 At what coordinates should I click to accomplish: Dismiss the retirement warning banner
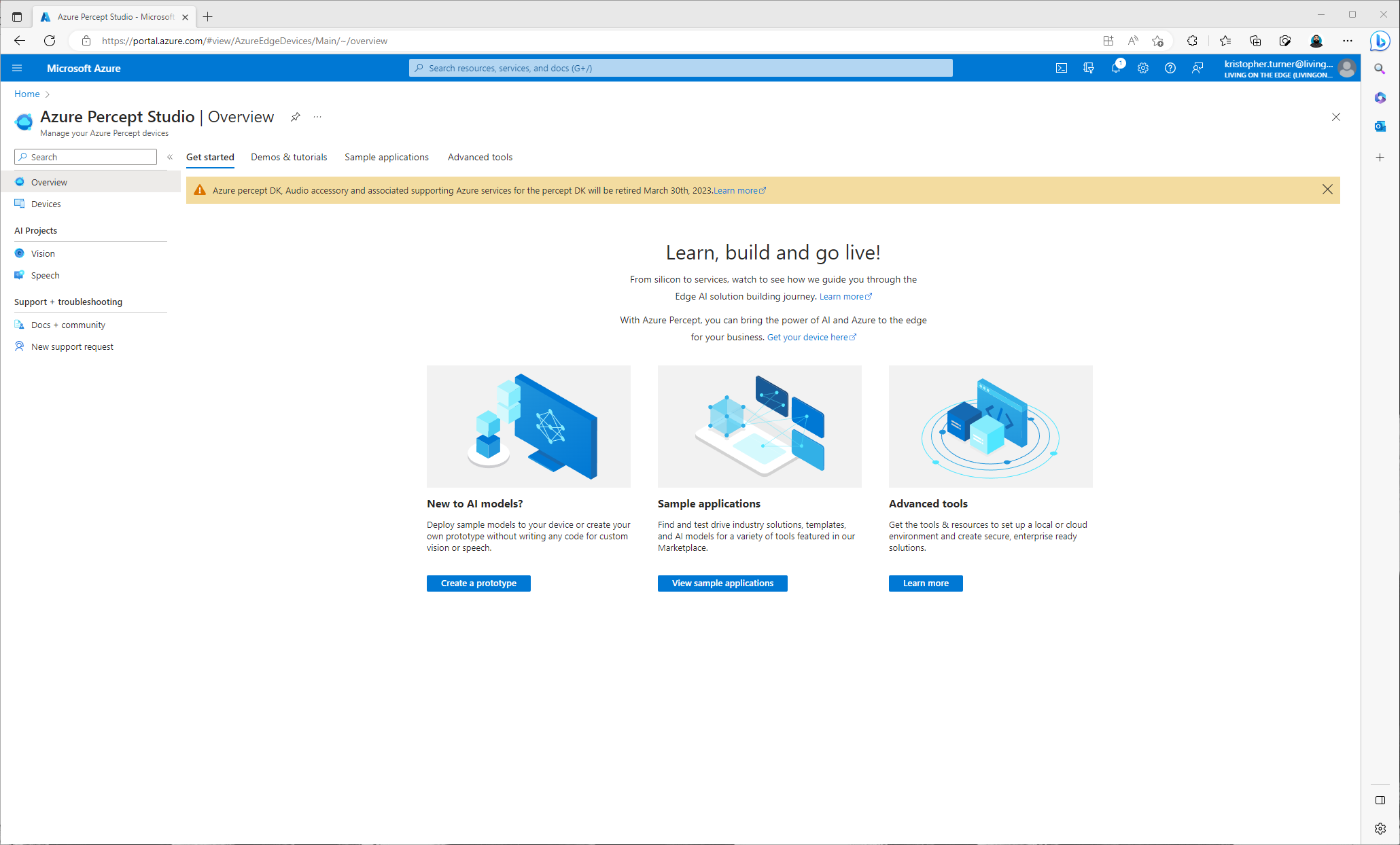(1327, 190)
